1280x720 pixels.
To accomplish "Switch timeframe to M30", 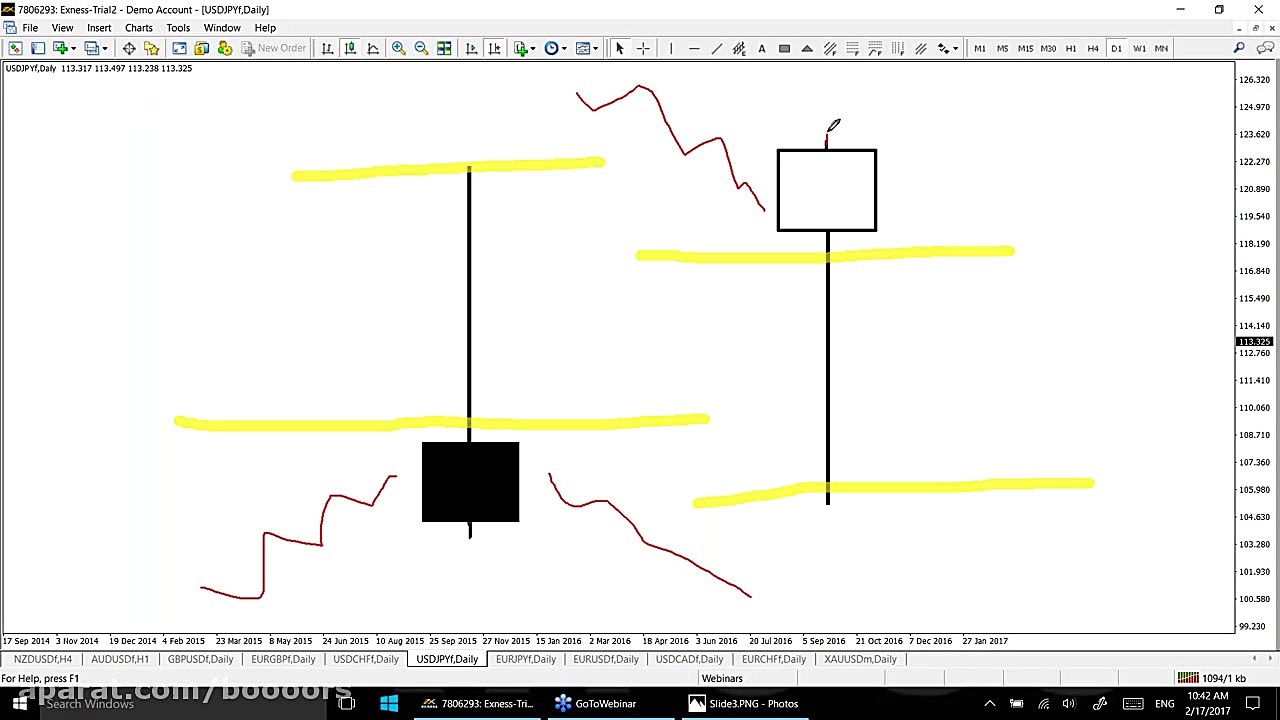I will pos(1048,48).
